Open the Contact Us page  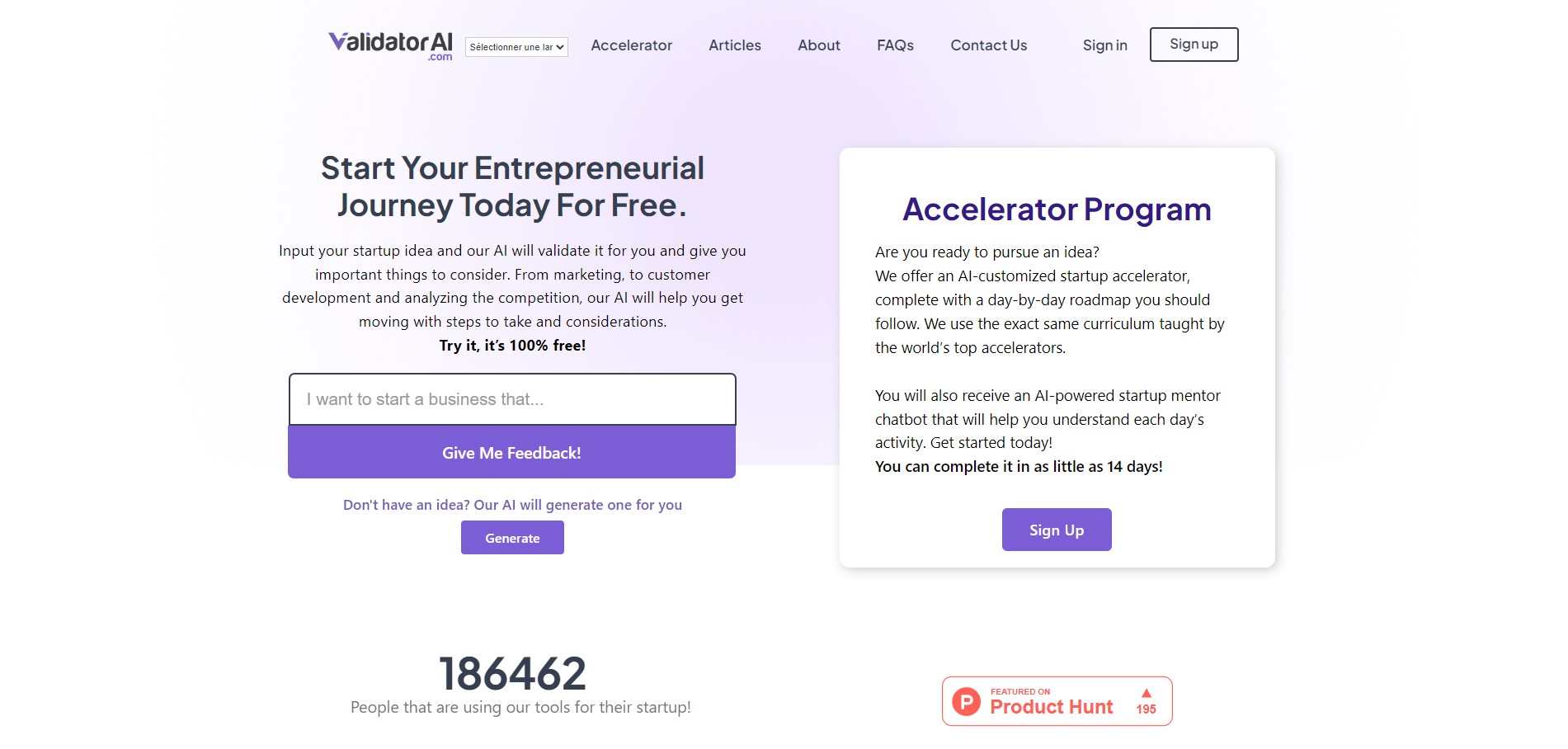(988, 45)
